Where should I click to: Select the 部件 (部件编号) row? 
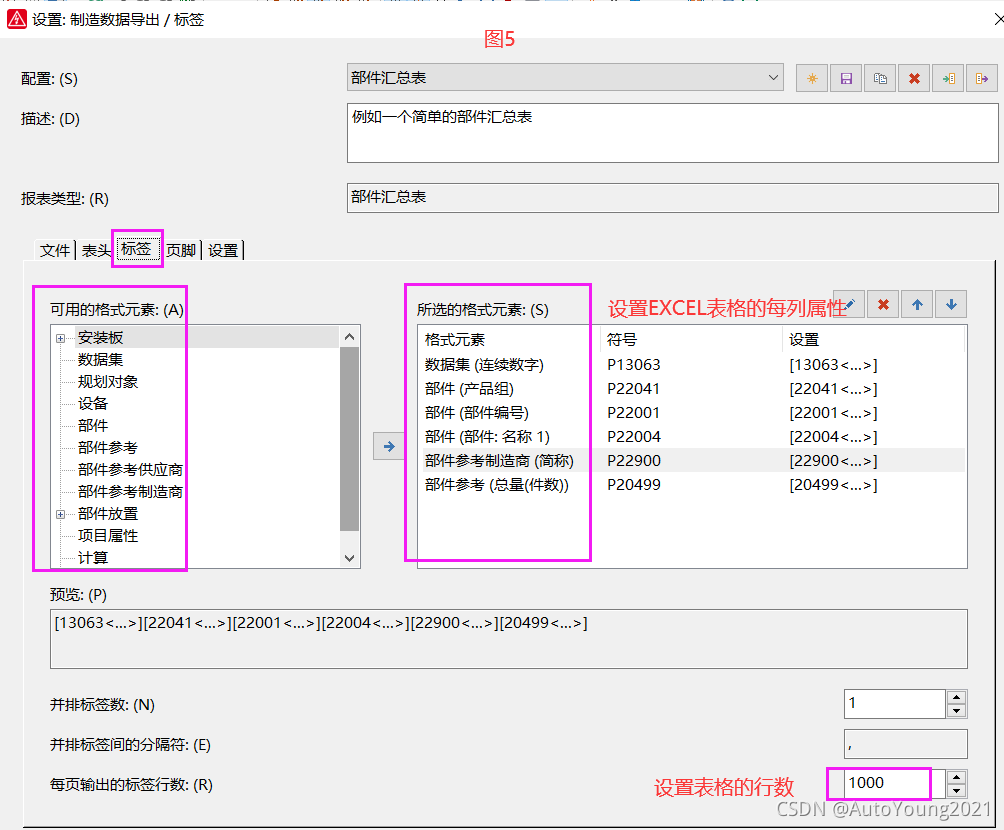click(x=477, y=413)
